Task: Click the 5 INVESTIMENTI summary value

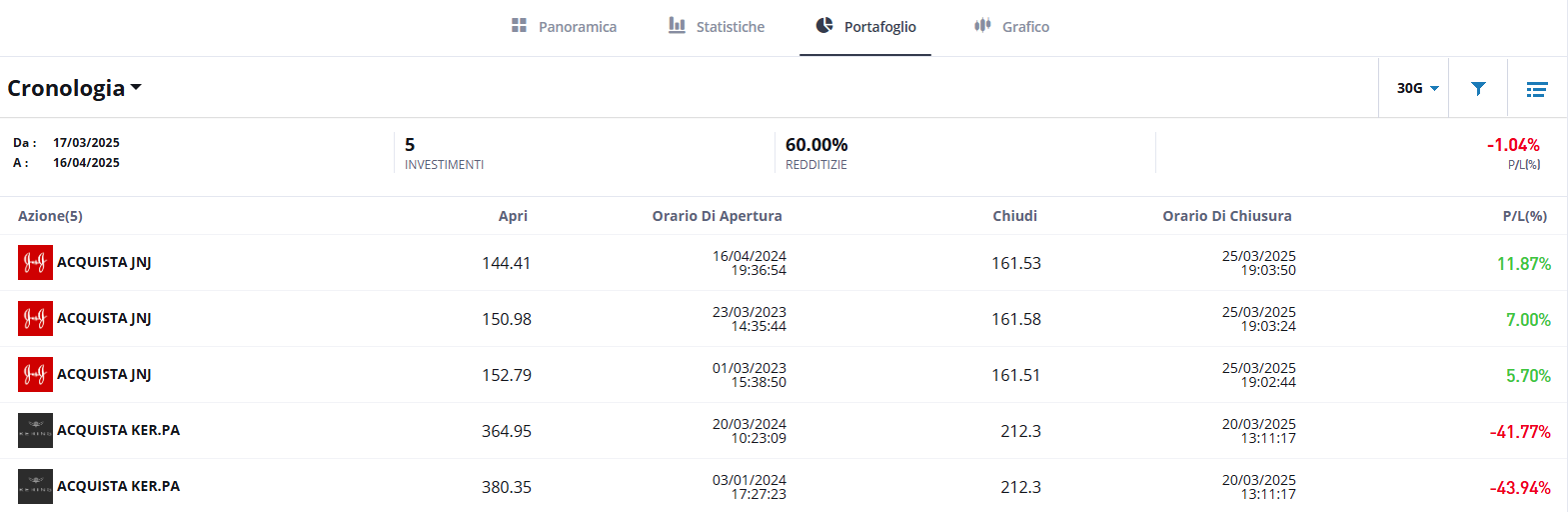Action: (x=444, y=153)
